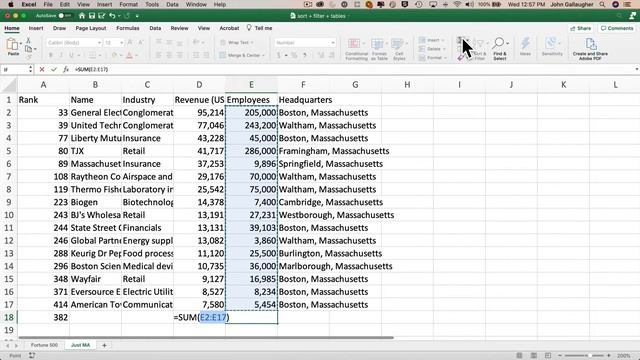Image resolution: width=640 pixels, height=360 pixels.
Task: Click the Increase Font Size icon
Action: (x=130, y=42)
